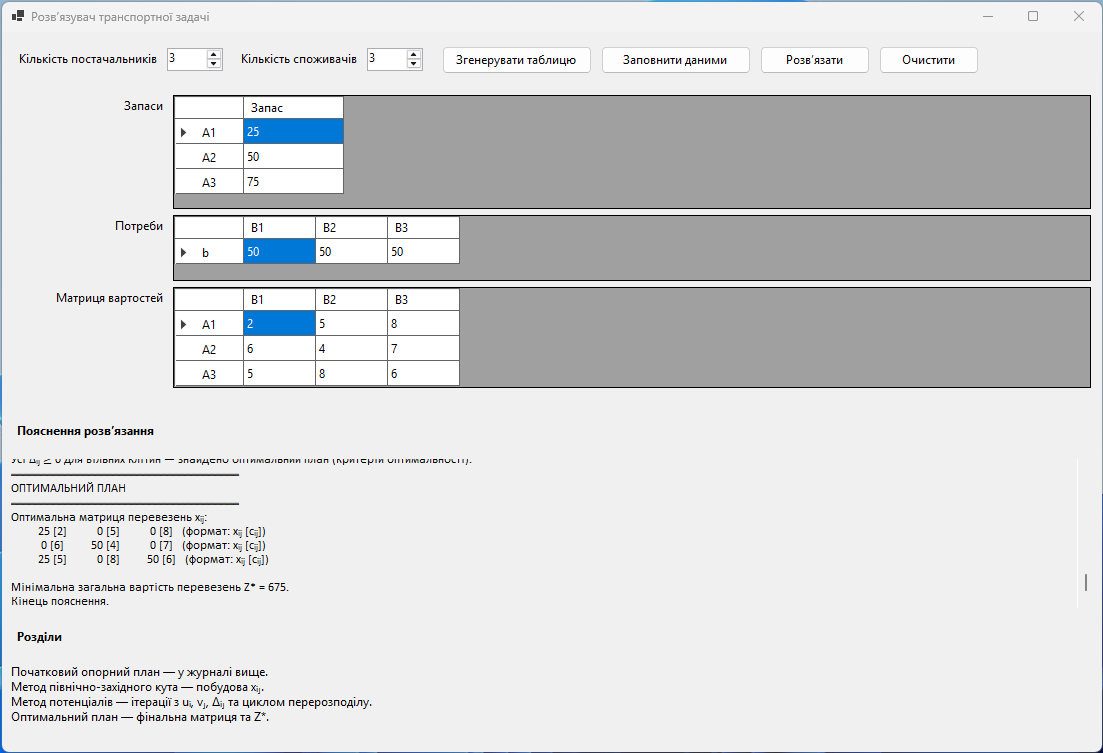This screenshot has height=753, width=1103.
Task: Select the B1 demand cell in row b
Action: click(279, 252)
